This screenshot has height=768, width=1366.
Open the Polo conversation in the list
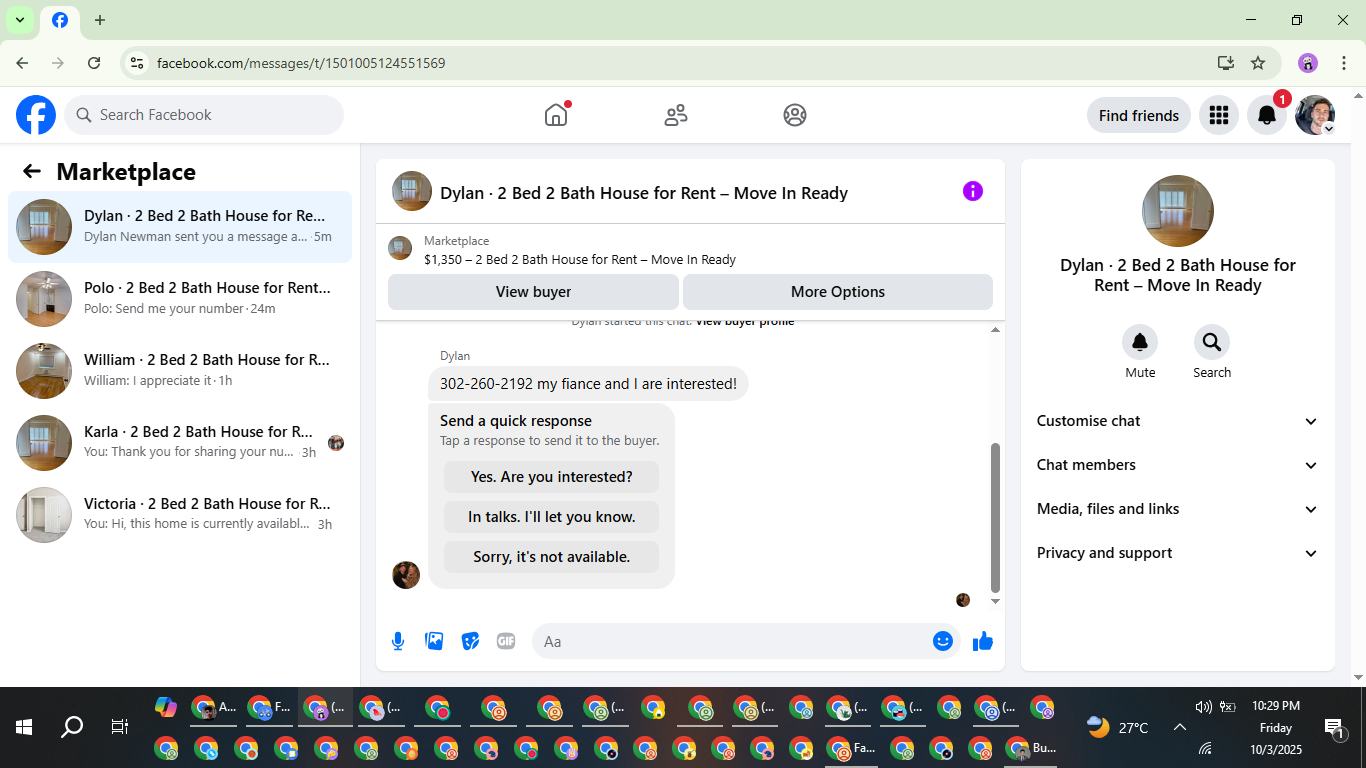click(x=180, y=299)
